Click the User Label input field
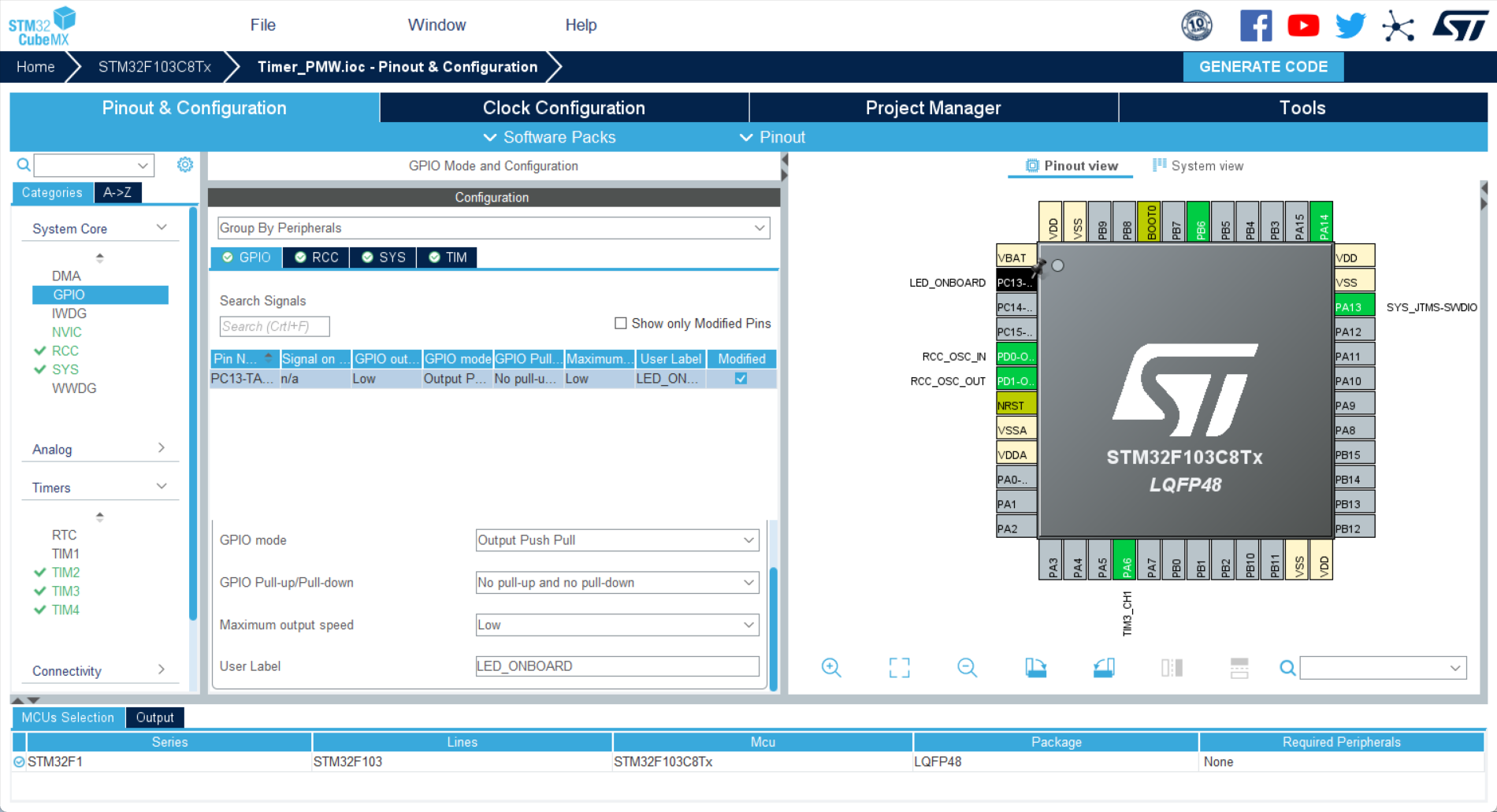 pos(617,666)
